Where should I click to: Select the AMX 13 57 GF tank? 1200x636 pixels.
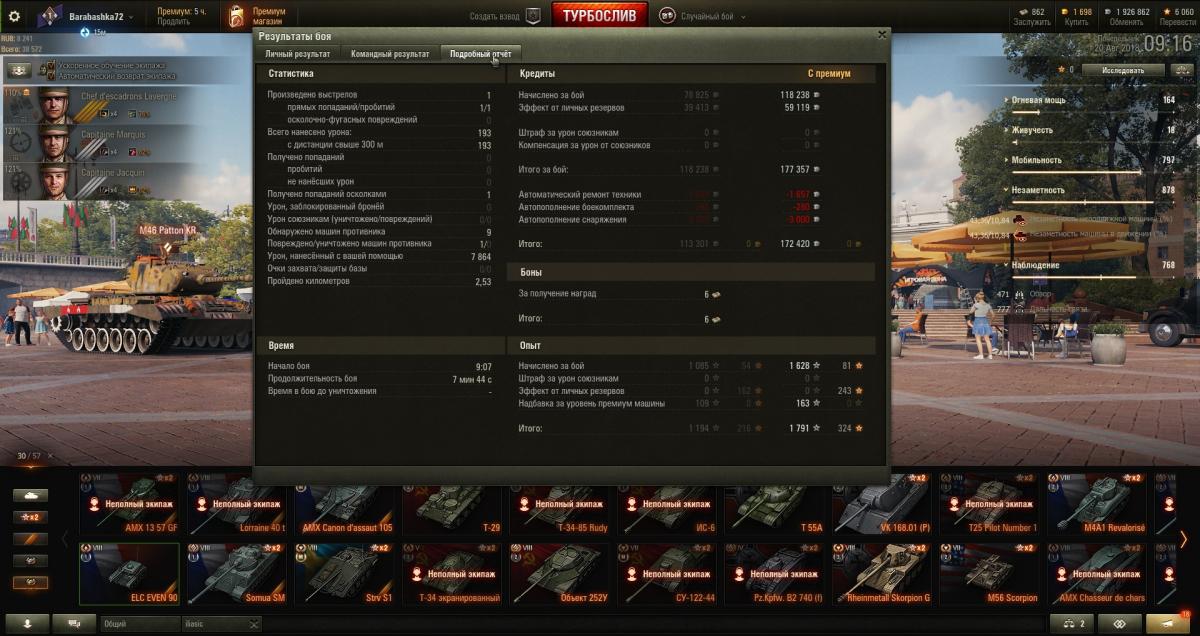tap(130, 504)
